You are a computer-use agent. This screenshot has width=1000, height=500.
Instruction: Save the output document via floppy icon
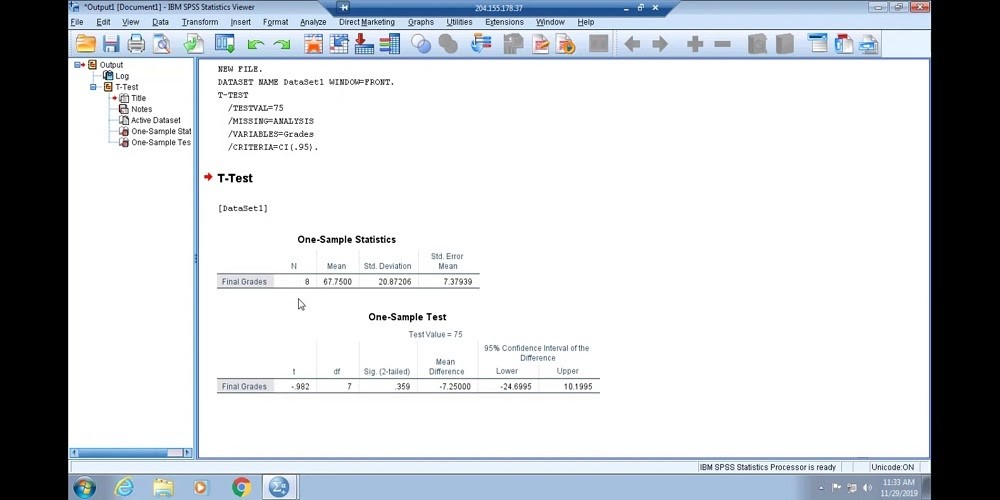click(111, 44)
